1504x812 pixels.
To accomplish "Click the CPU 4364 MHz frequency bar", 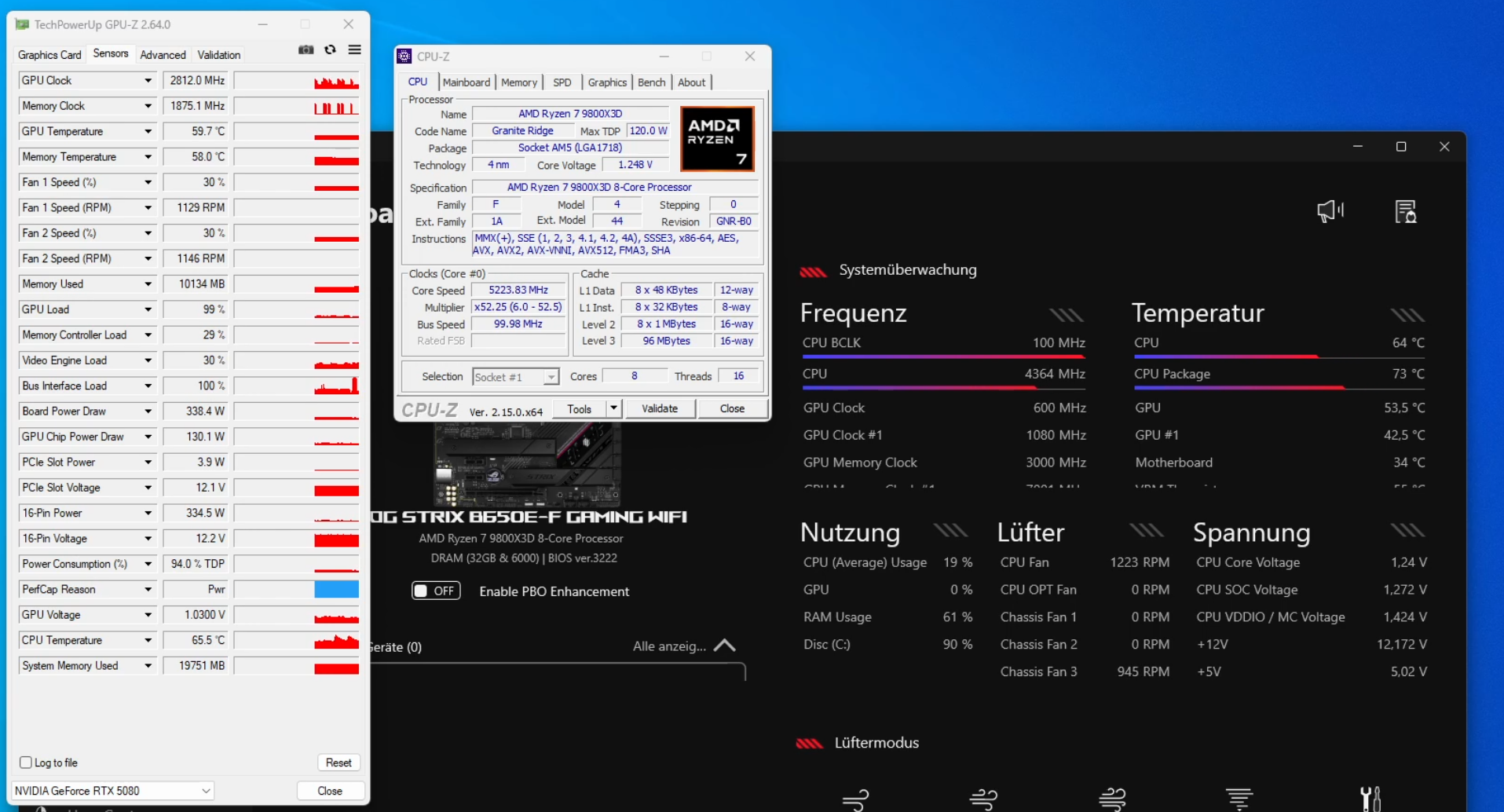I will (943, 387).
